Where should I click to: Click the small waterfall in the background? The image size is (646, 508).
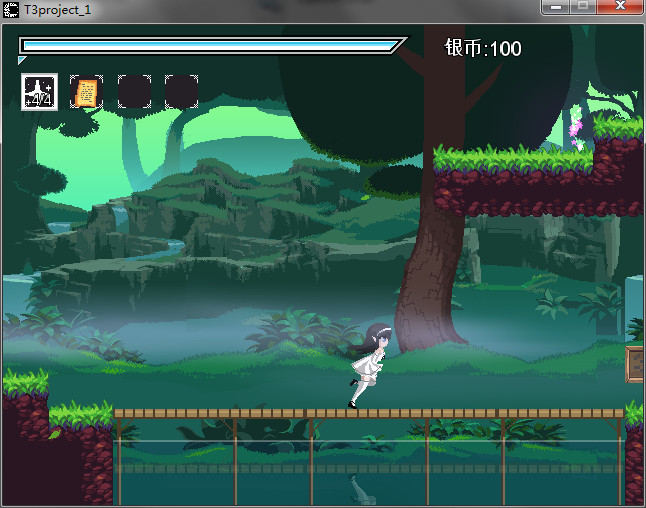120,215
